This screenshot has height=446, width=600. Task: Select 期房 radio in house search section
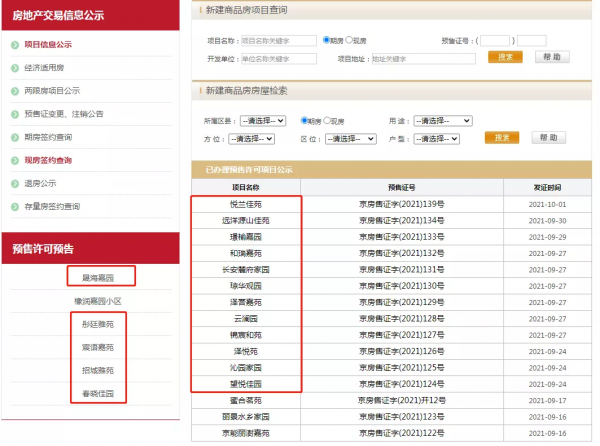point(304,120)
